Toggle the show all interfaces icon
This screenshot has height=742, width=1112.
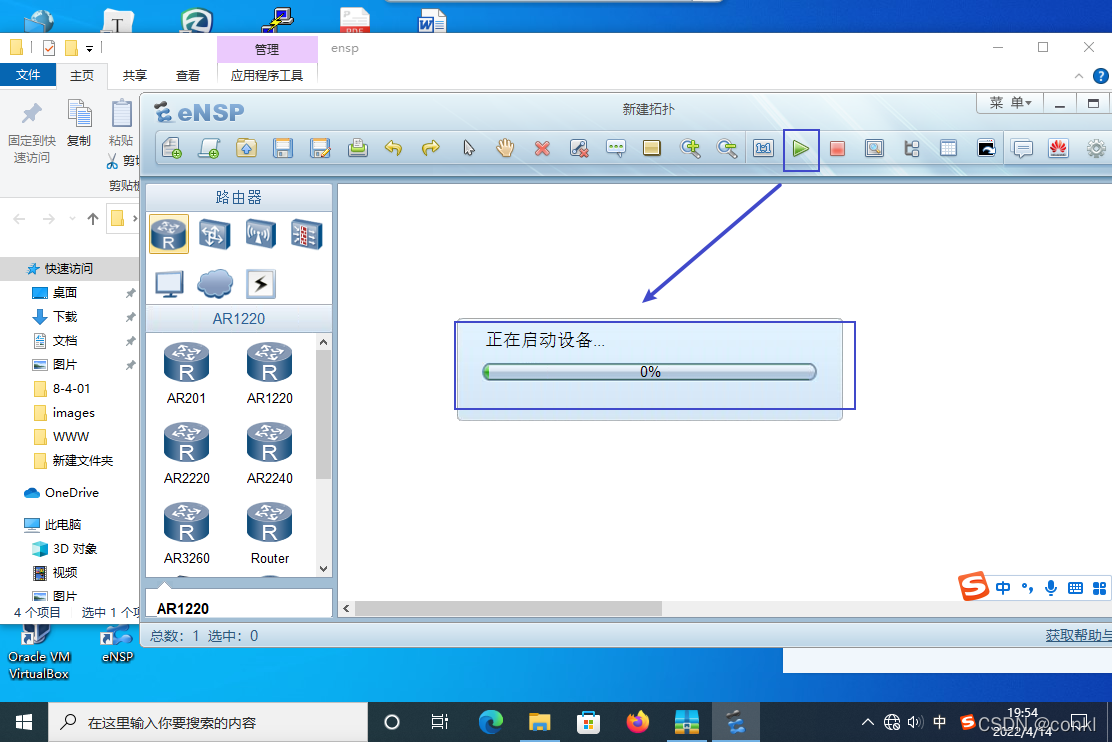911,148
